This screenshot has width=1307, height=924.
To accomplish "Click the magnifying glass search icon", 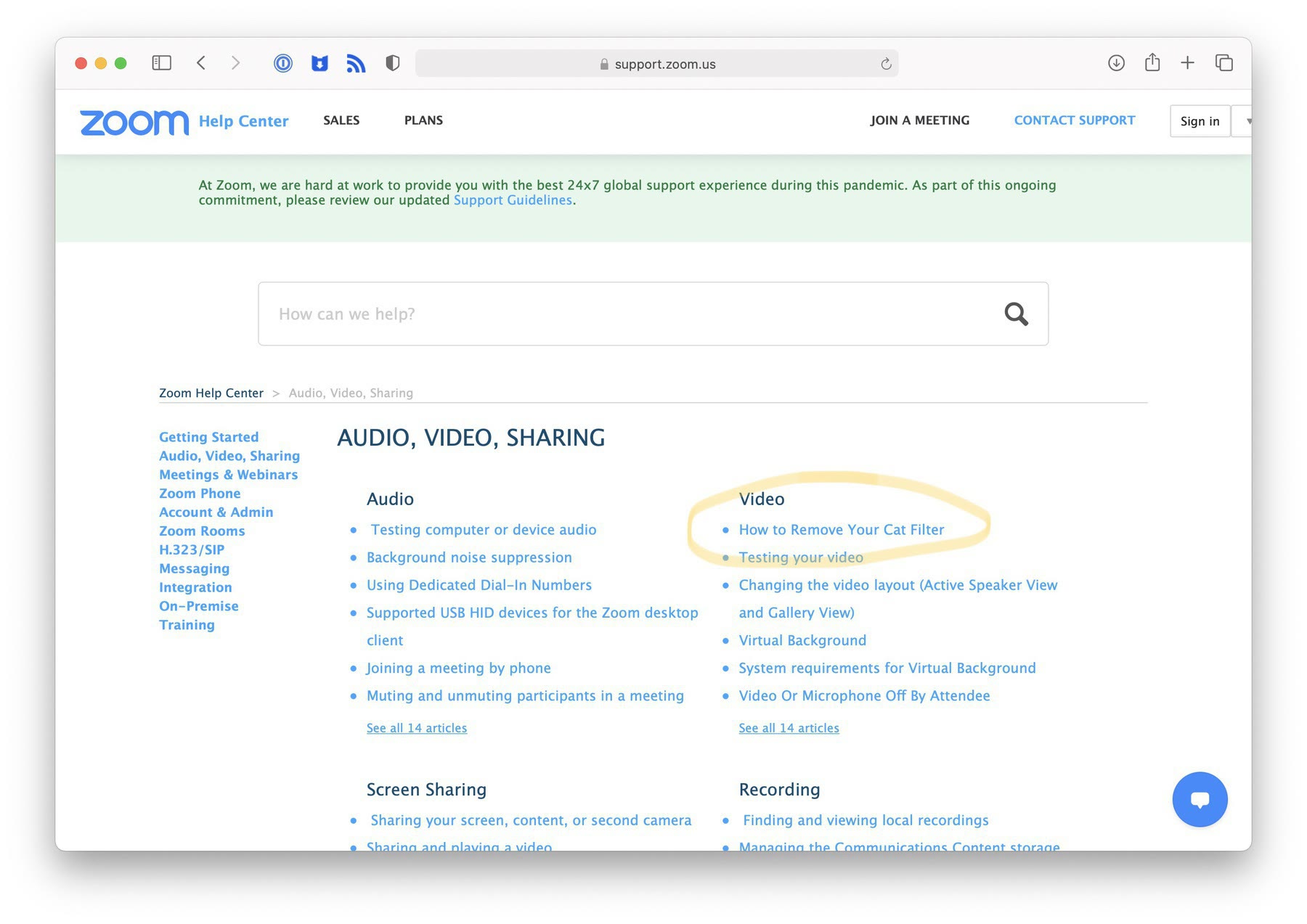I will (1016, 314).
